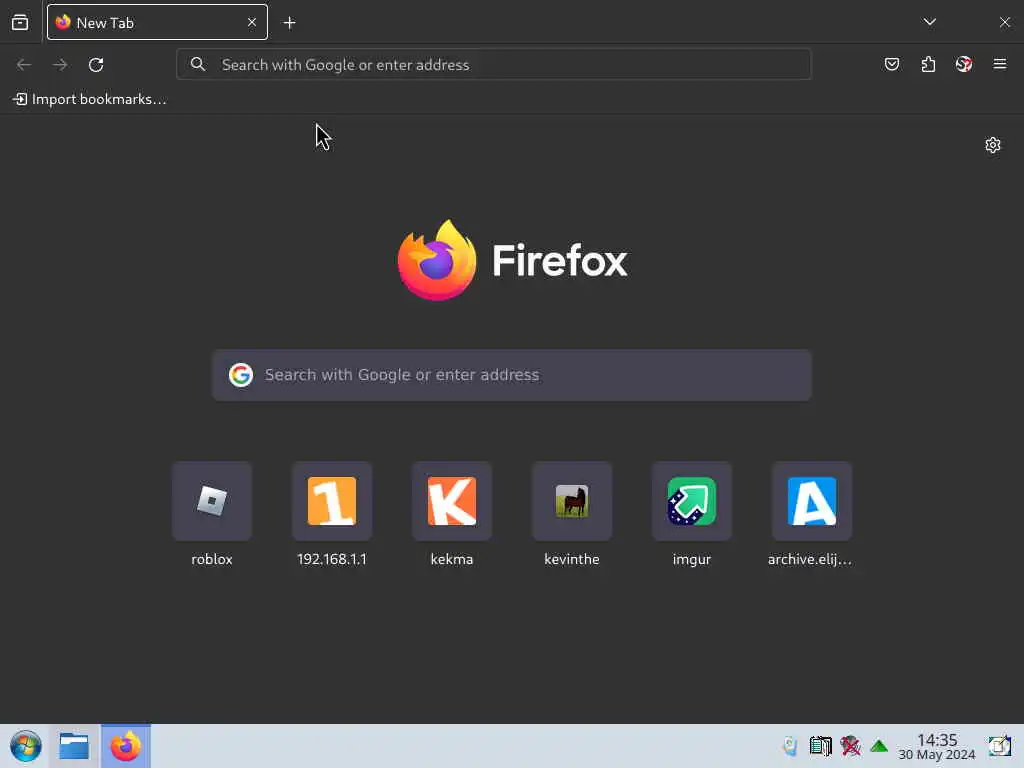Open Firefox View recent browsing icon
Screen dimensions: 1024x768
coord(20,22)
